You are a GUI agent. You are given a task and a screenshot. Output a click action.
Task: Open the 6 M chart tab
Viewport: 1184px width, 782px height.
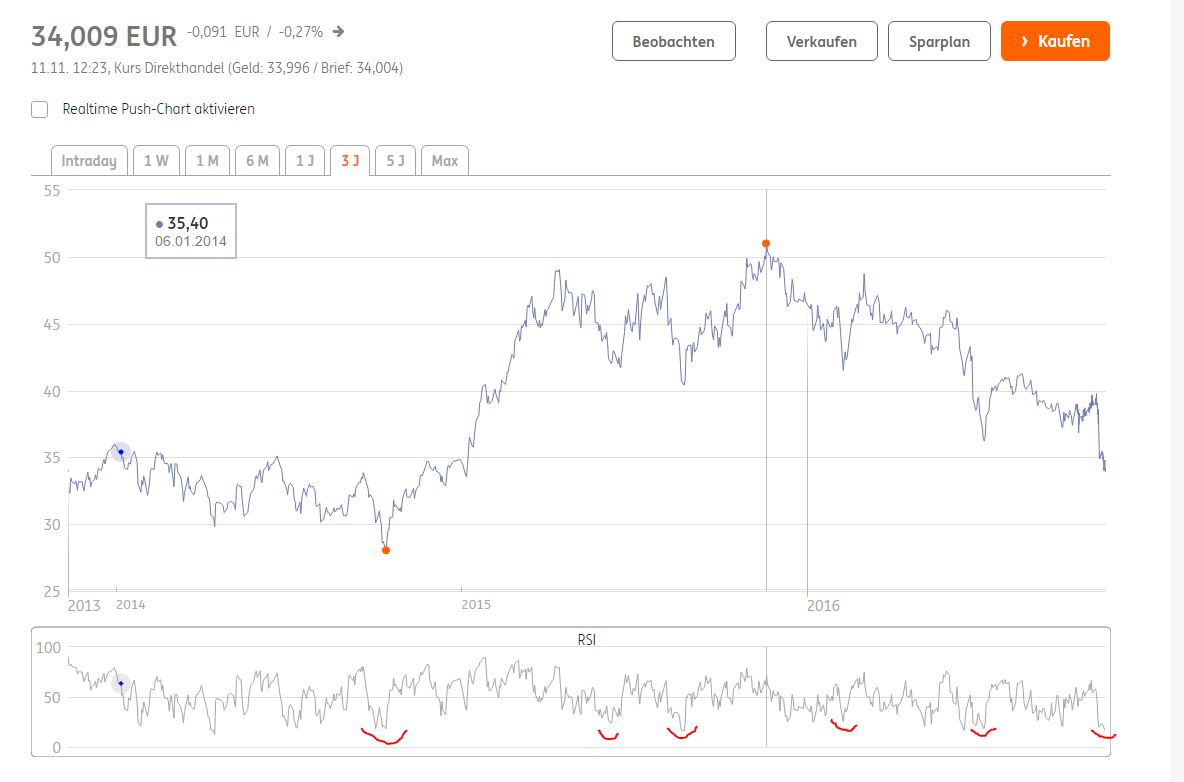coord(257,161)
